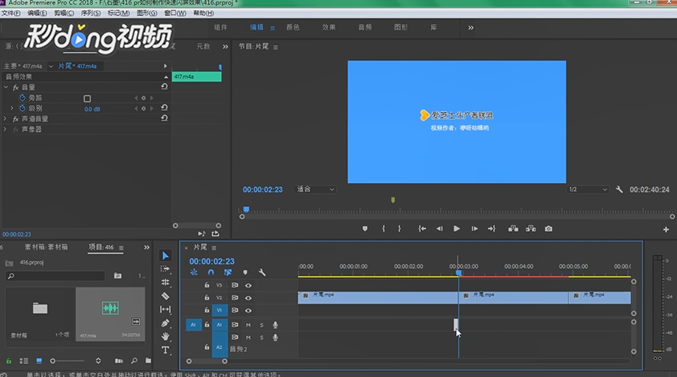Open timeline display settings wrench
This screenshot has width=677, height=377.
pos(262,272)
